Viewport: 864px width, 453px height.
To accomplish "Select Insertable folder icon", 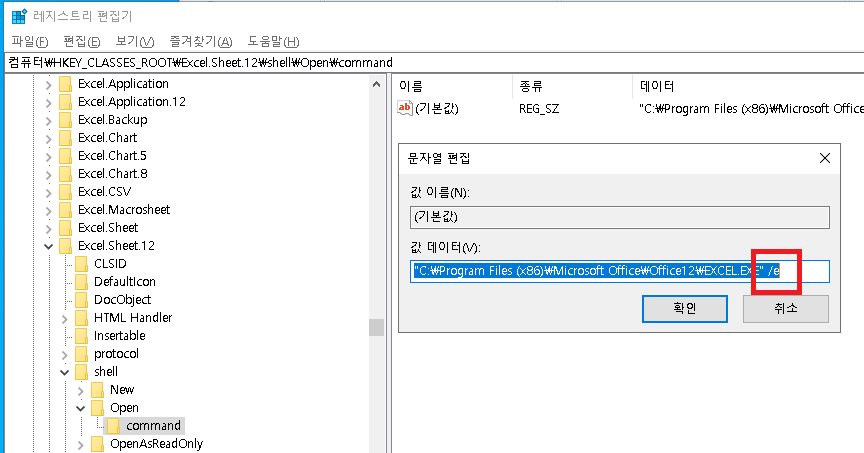I will click(x=81, y=336).
